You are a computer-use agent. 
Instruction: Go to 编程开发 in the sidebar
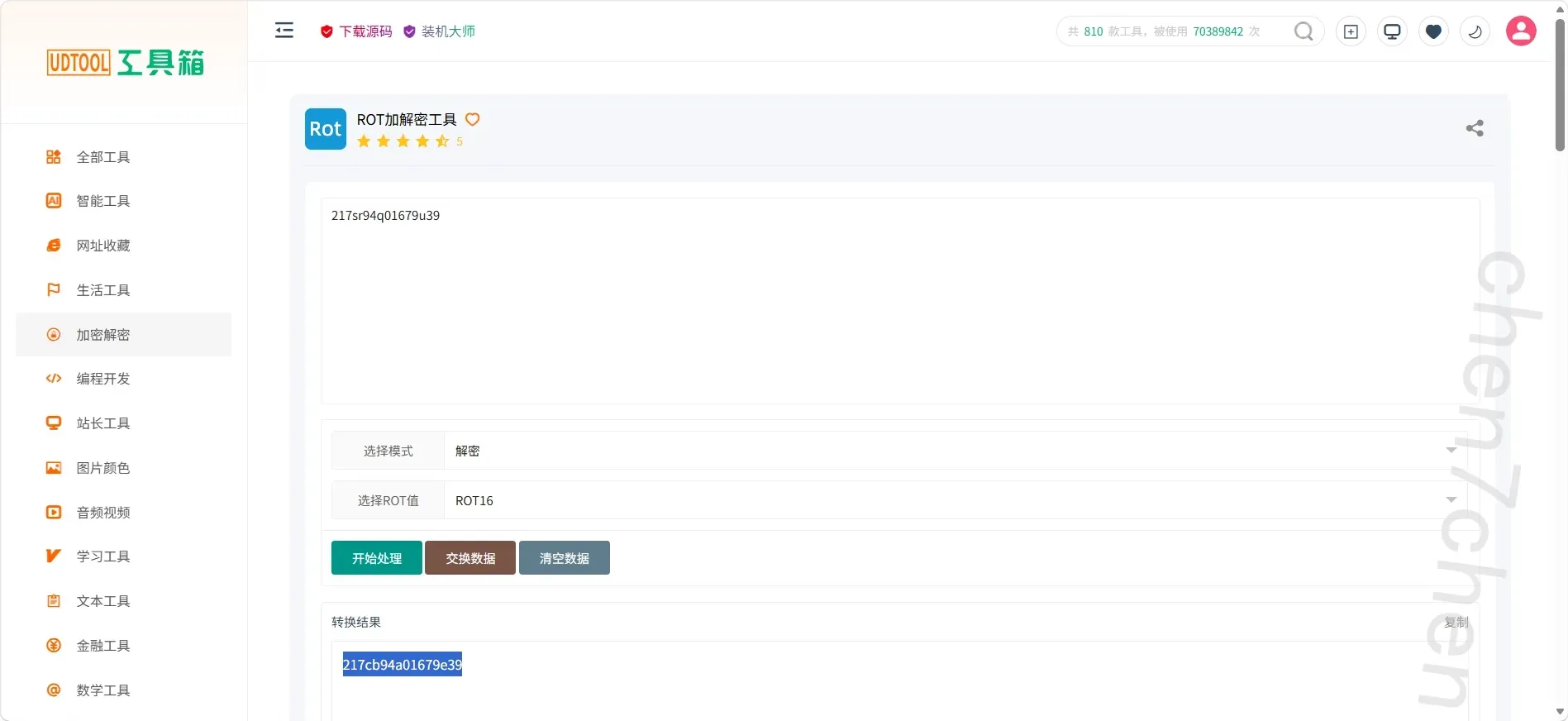tap(103, 379)
